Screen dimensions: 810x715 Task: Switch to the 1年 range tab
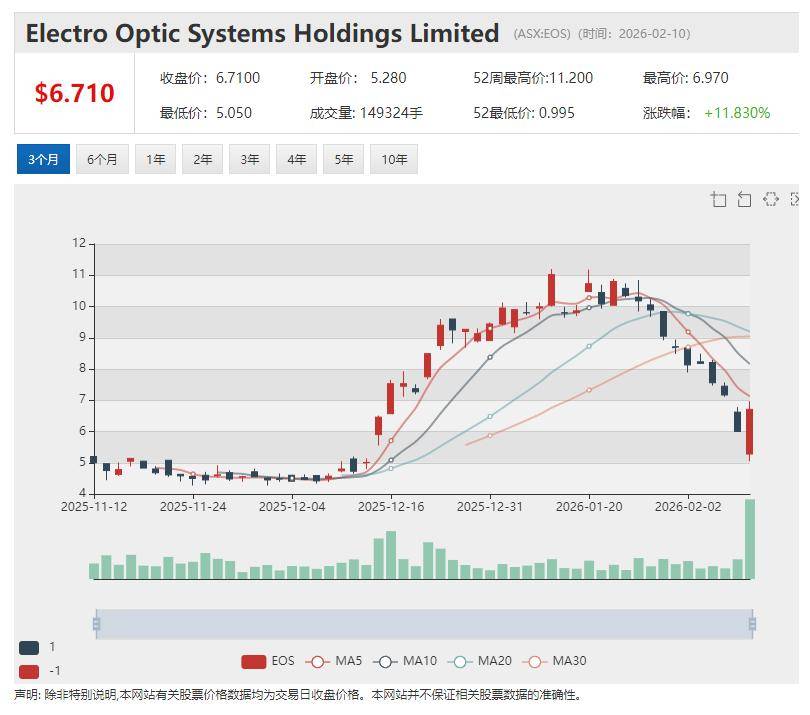click(155, 159)
